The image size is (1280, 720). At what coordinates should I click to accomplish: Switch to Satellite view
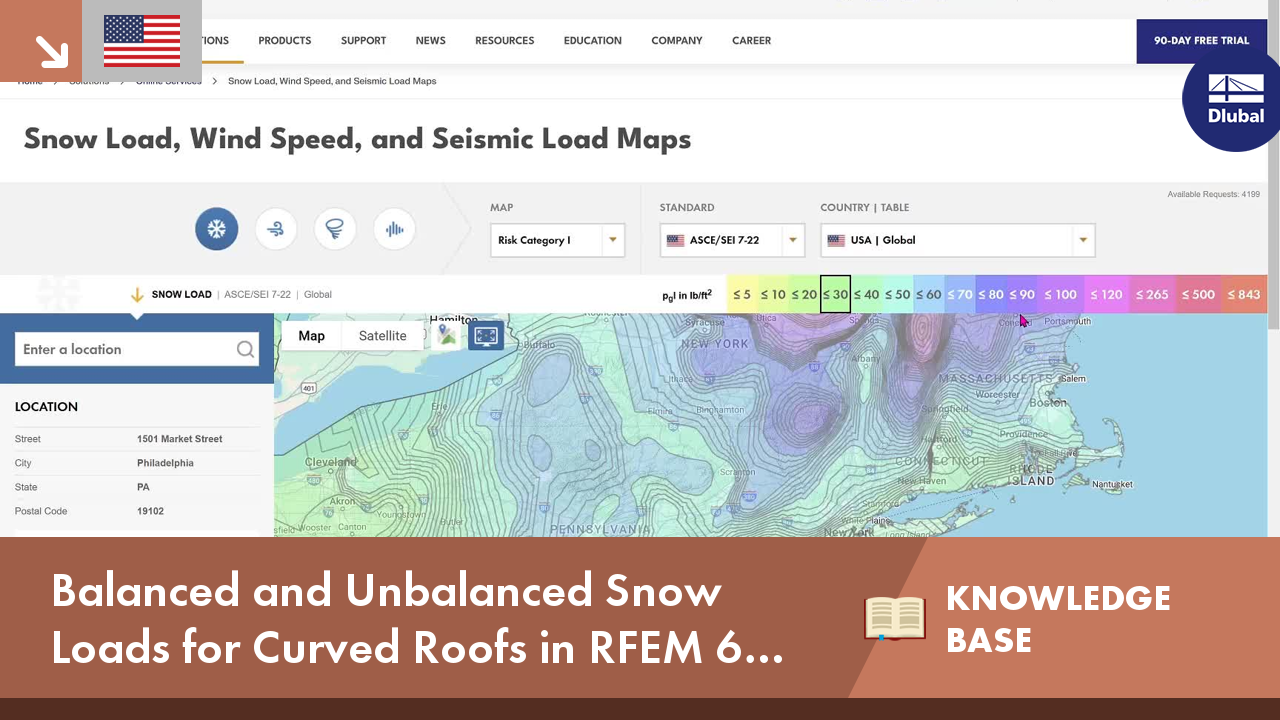(382, 335)
